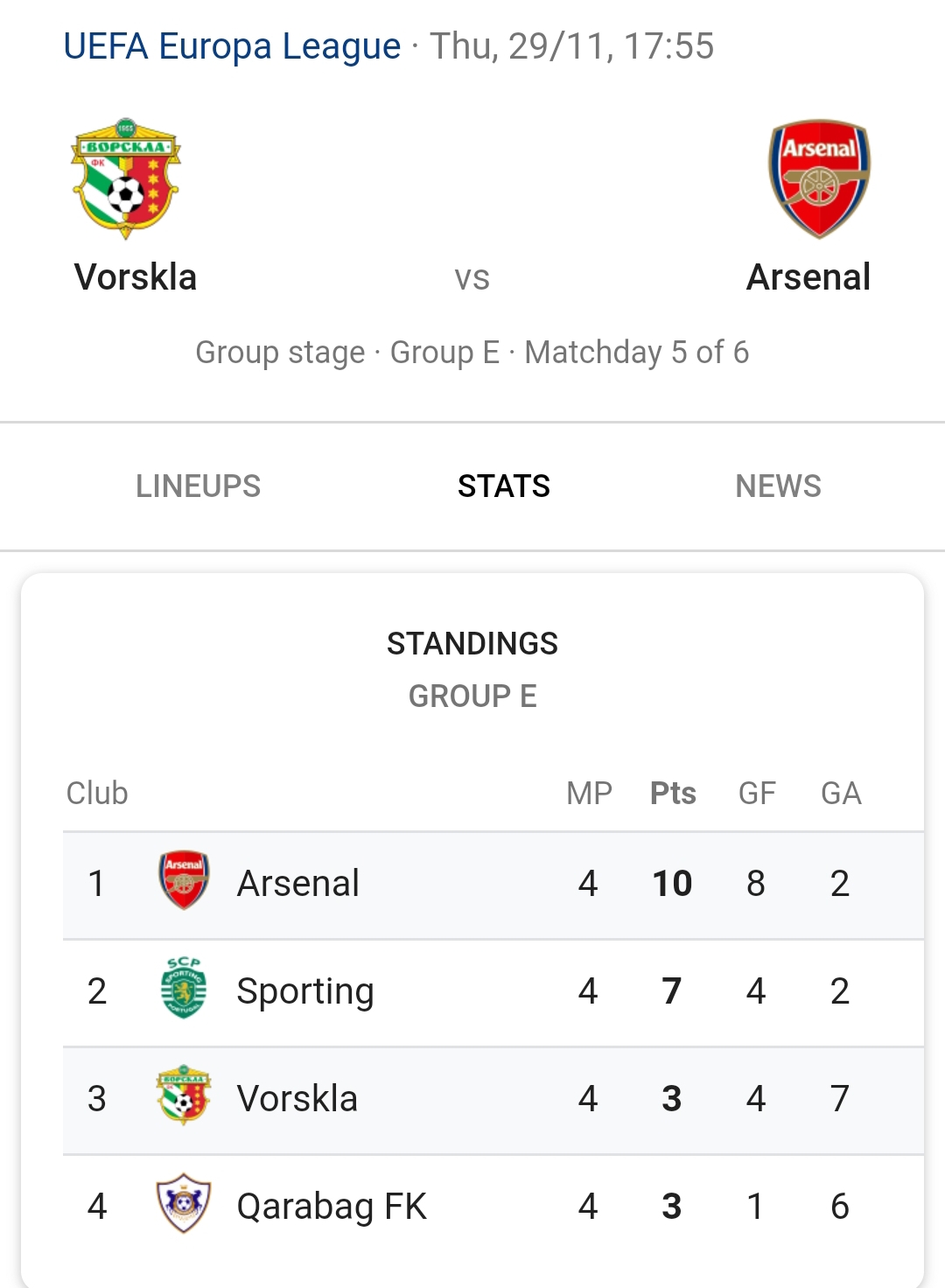This screenshot has width=945, height=1288.
Task: Open the LINEUPS tab
Action: coord(198,486)
